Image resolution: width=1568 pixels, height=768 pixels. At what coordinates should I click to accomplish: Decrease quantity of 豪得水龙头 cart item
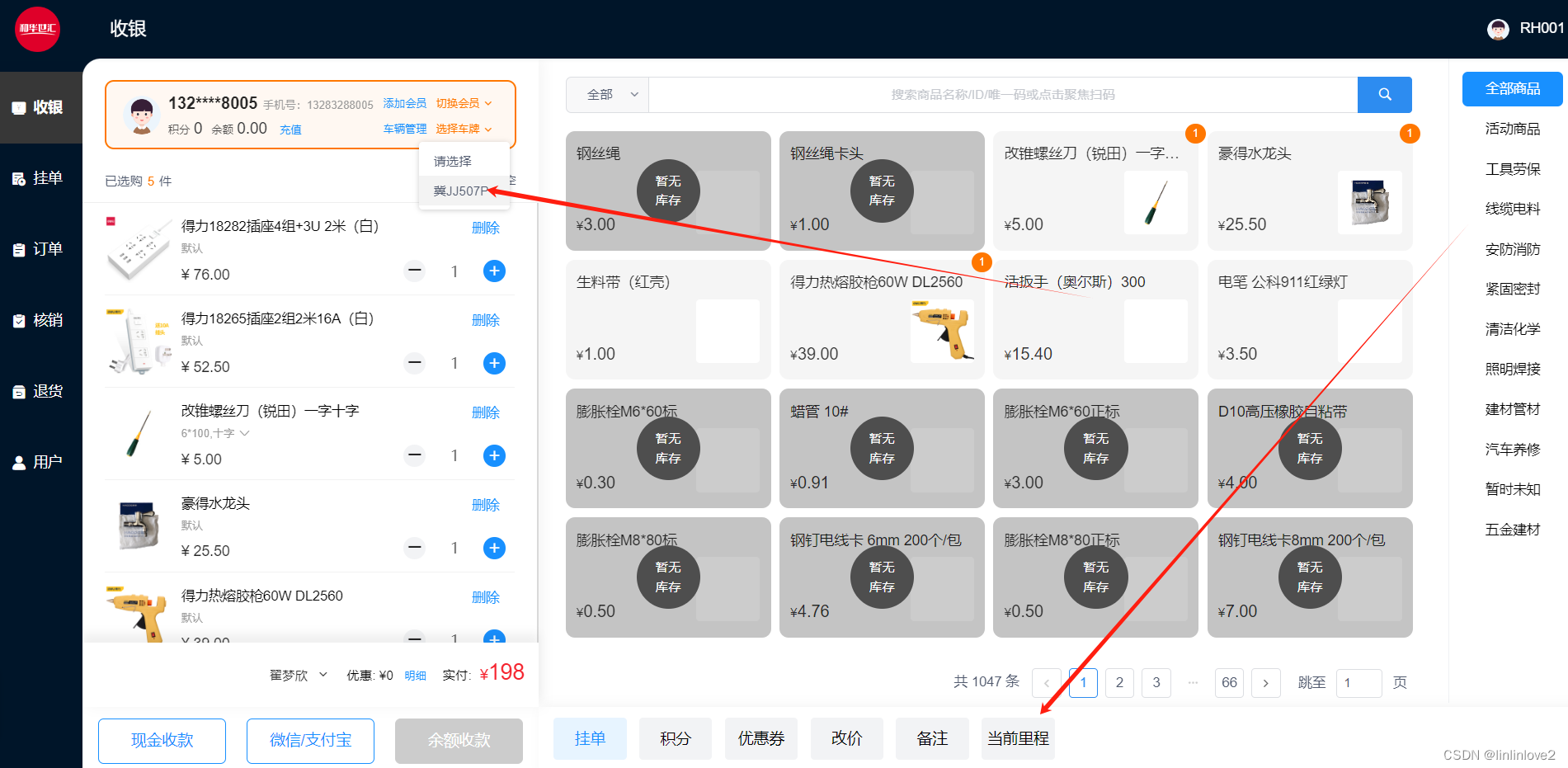(415, 548)
